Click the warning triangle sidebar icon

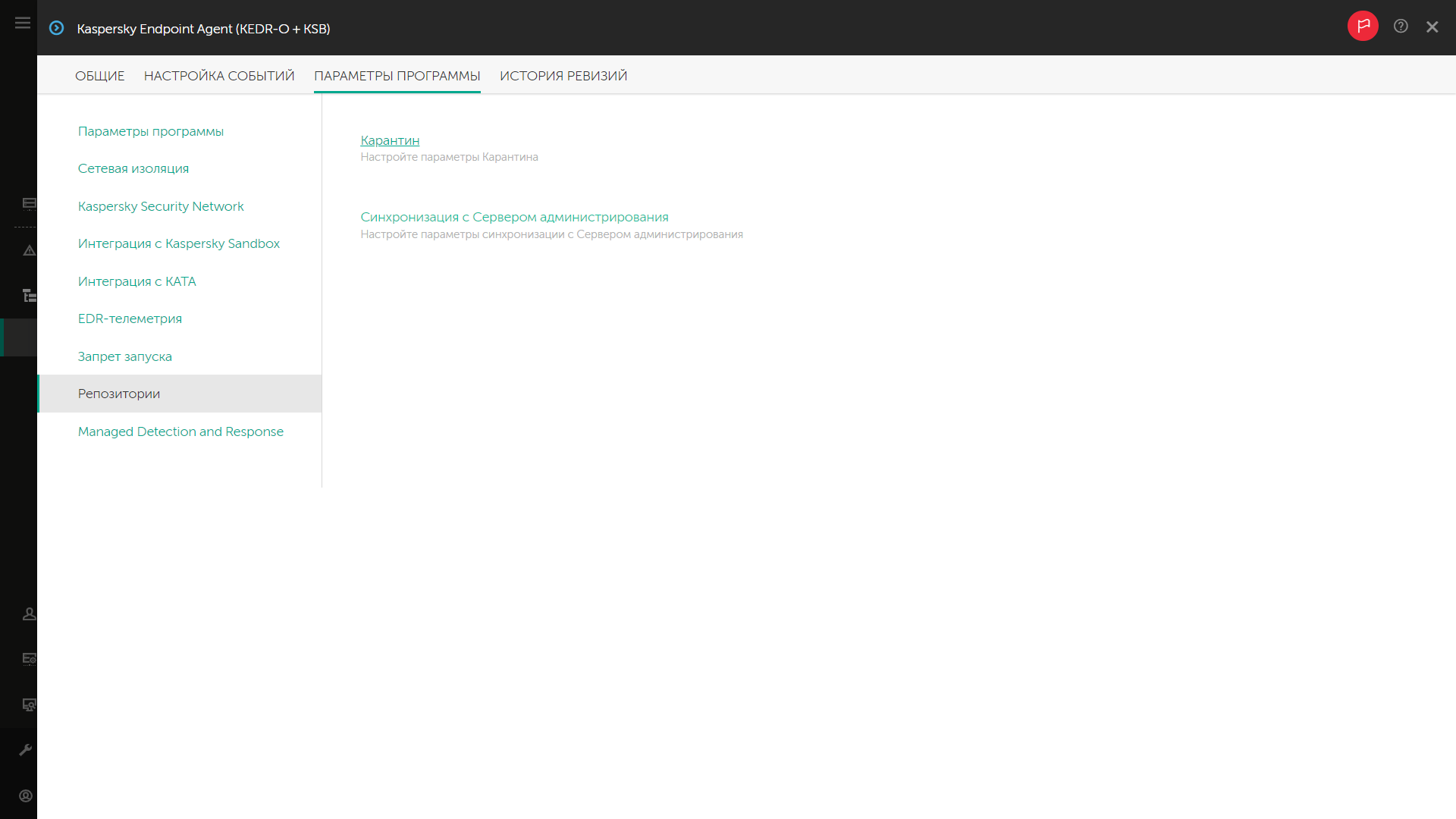click(29, 250)
